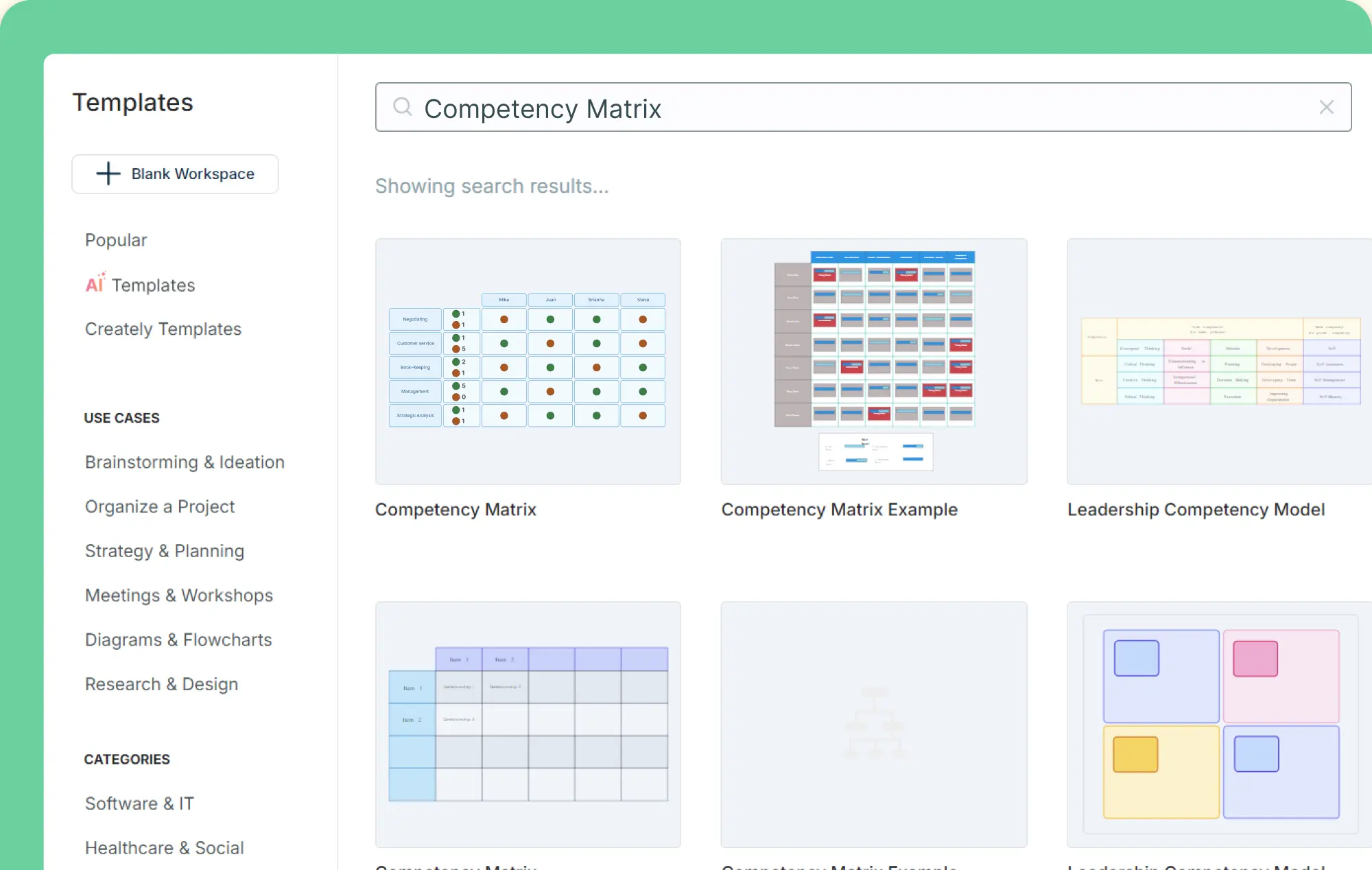Select Creately Templates

[163, 329]
